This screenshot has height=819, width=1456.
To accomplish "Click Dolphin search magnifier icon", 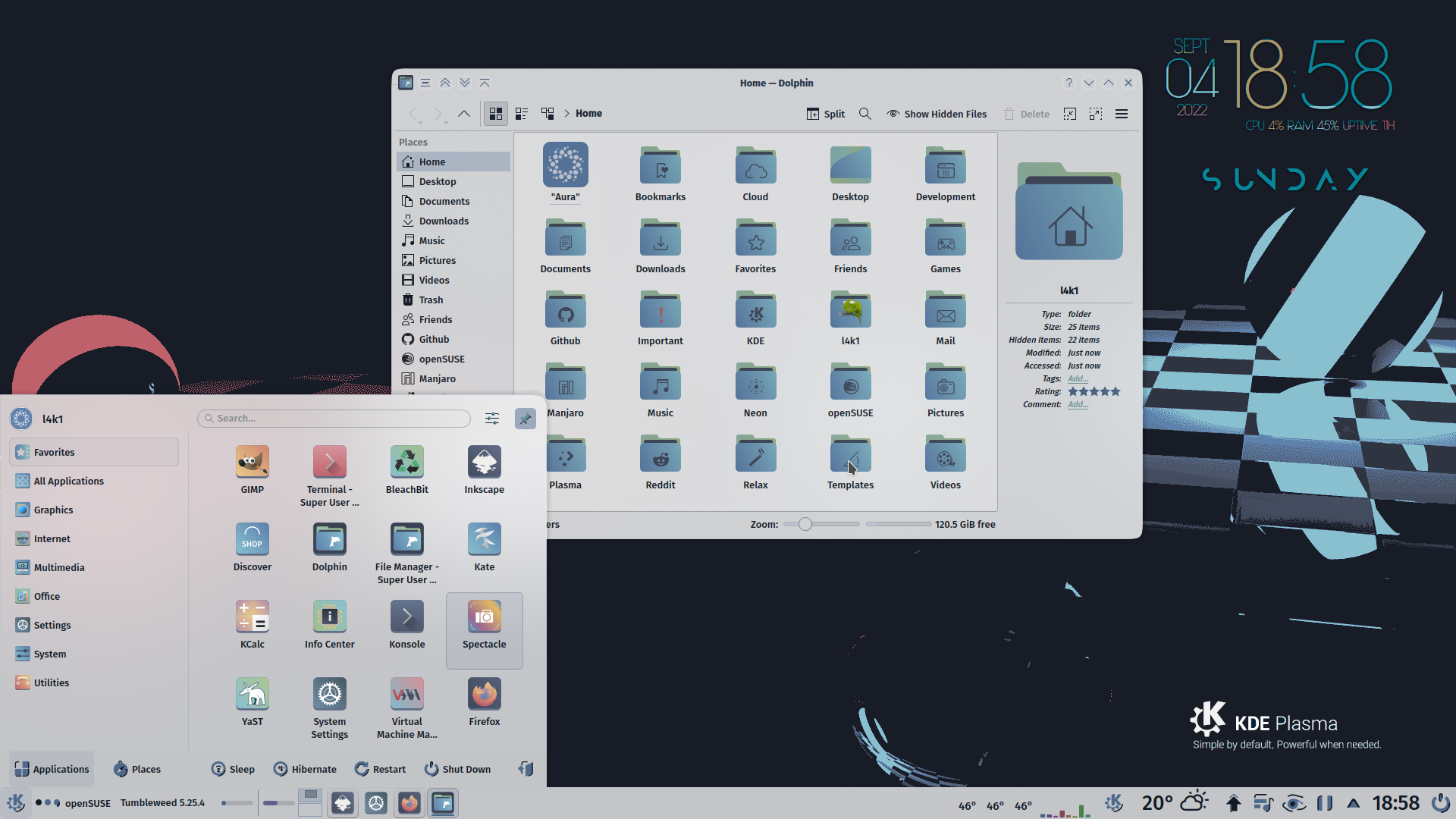I will pyautogui.click(x=864, y=114).
